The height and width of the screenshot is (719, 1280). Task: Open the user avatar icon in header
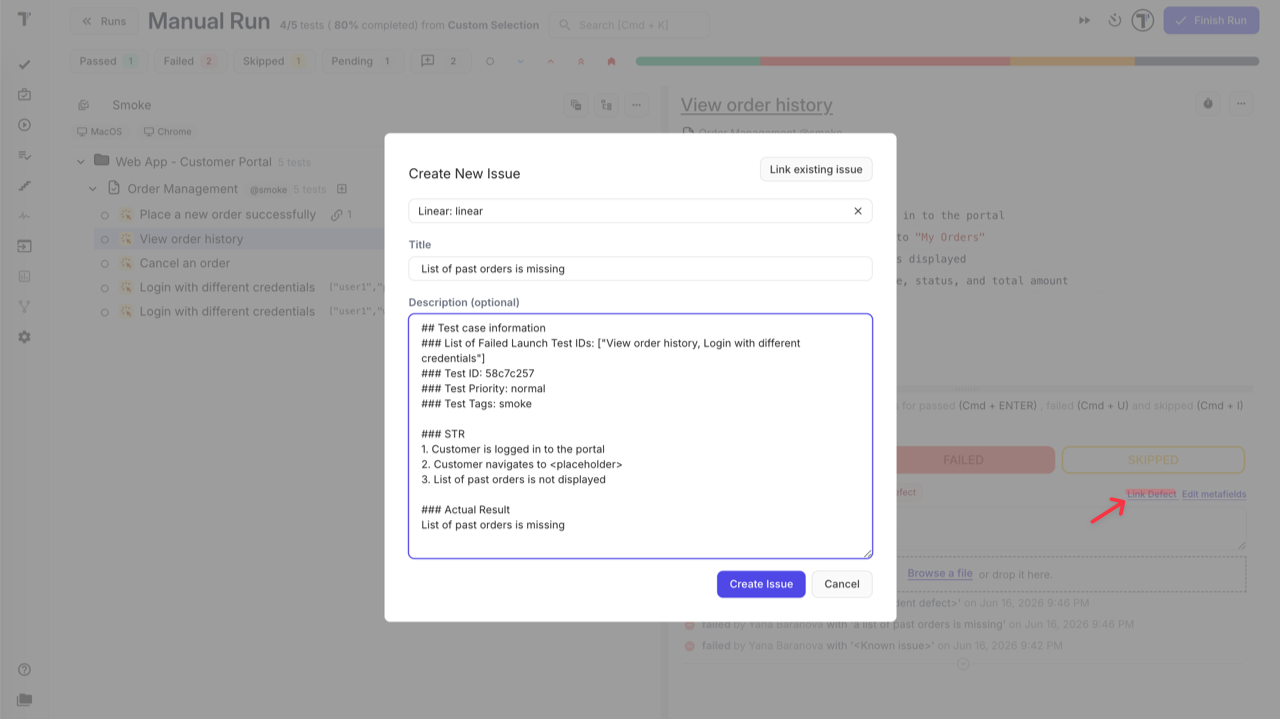click(1142, 21)
